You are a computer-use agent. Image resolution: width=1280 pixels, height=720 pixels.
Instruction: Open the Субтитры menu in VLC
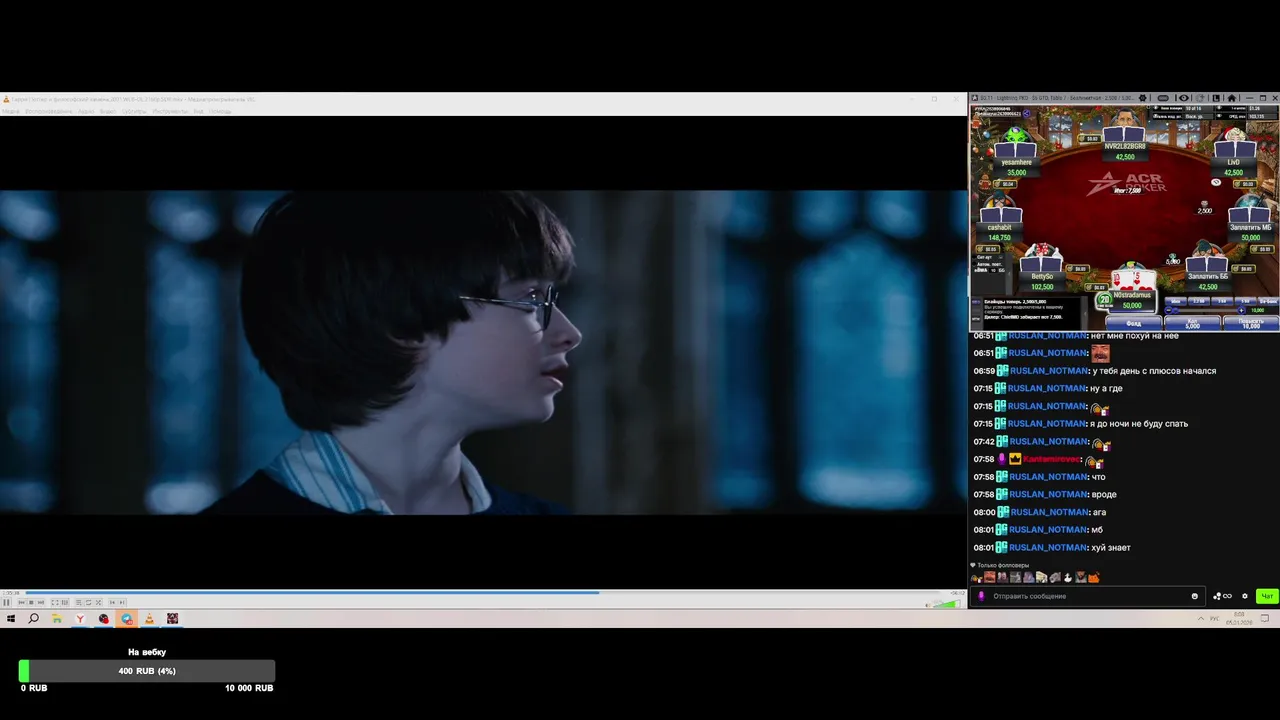[x=134, y=111]
